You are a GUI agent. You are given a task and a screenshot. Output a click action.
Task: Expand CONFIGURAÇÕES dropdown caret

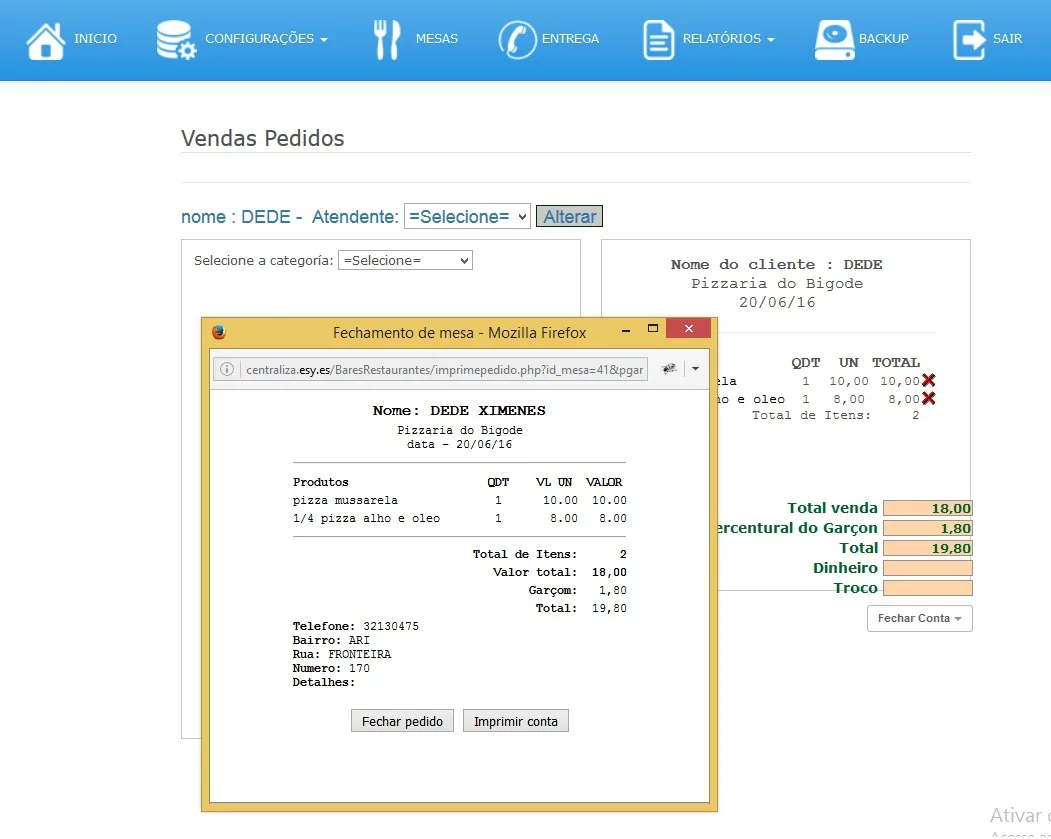point(324,40)
